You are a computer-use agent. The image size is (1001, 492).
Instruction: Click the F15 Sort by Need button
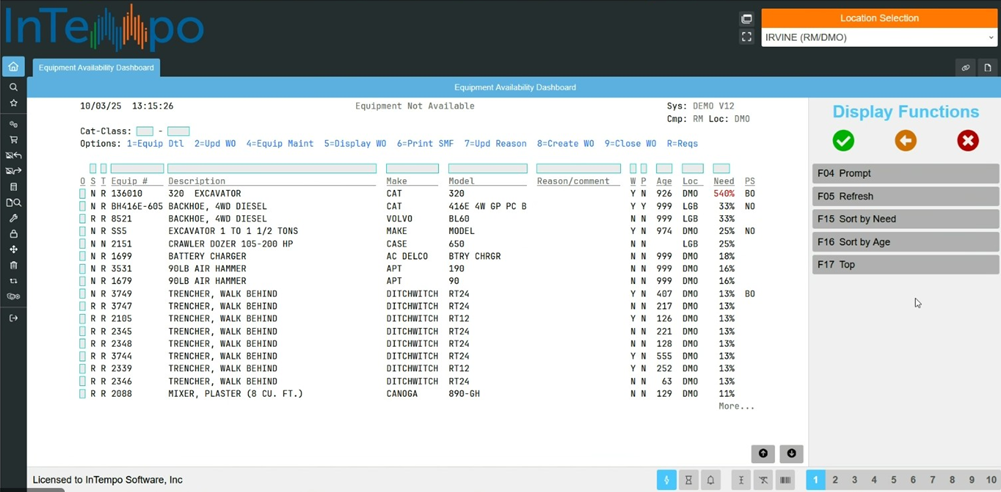[x=905, y=219]
